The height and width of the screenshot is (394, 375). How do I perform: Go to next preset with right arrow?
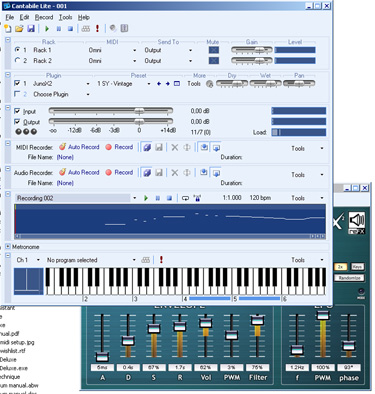pyautogui.click(x=168, y=84)
